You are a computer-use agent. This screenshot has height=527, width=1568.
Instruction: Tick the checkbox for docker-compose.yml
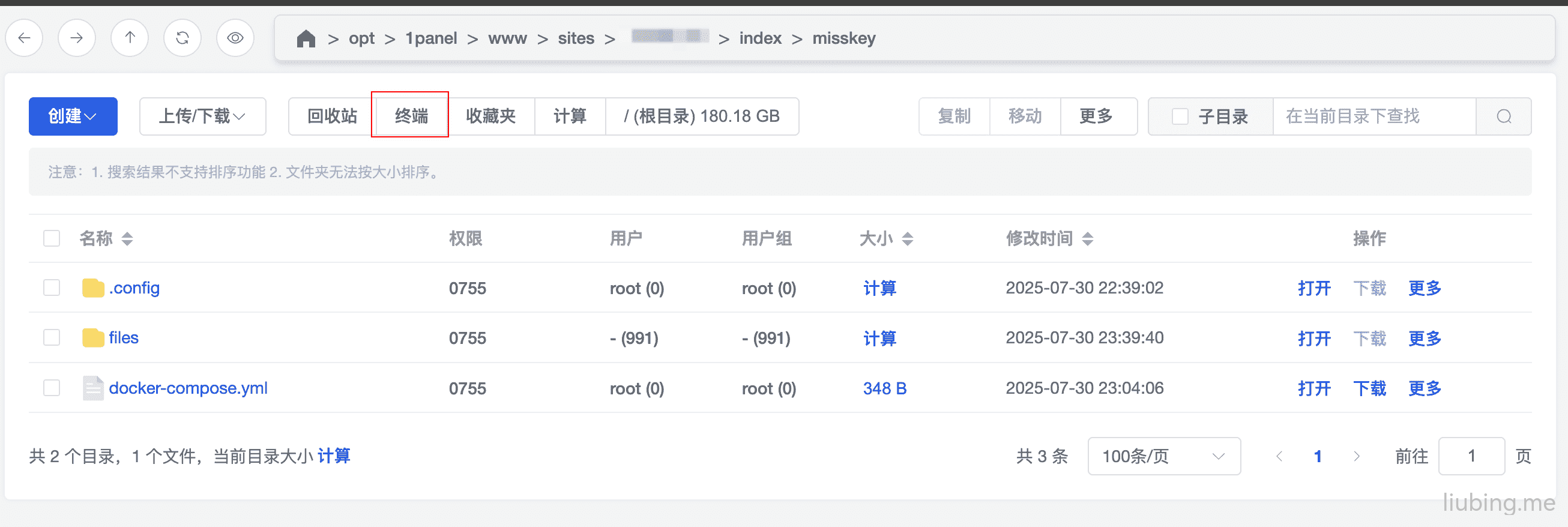tap(52, 388)
